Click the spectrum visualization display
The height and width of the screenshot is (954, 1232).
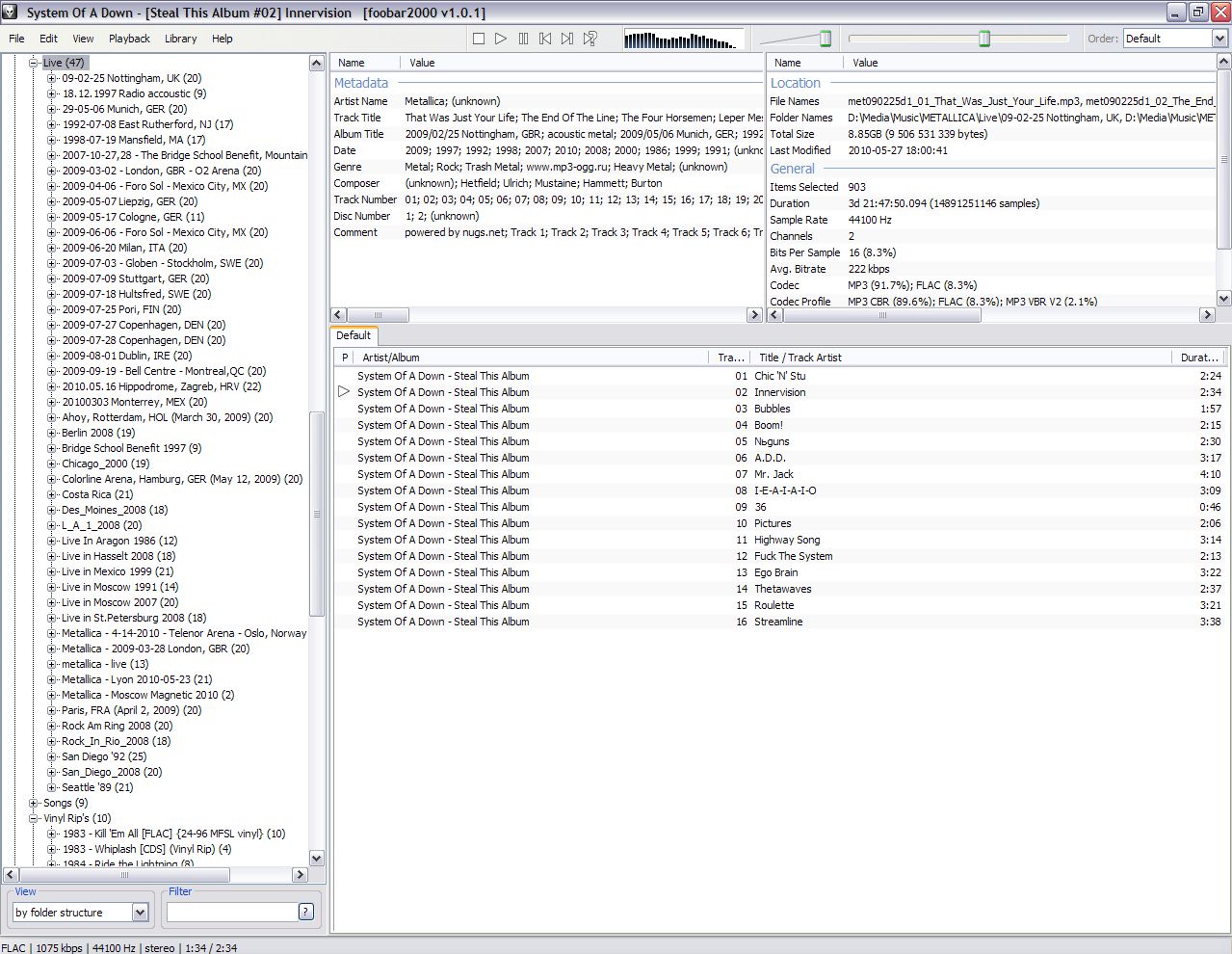click(684, 40)
